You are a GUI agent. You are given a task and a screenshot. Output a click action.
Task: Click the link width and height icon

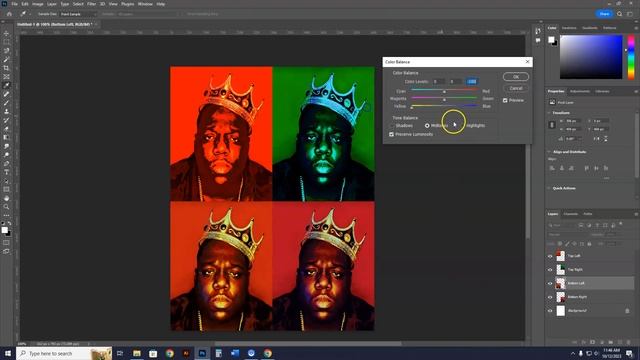coord(552,125)
